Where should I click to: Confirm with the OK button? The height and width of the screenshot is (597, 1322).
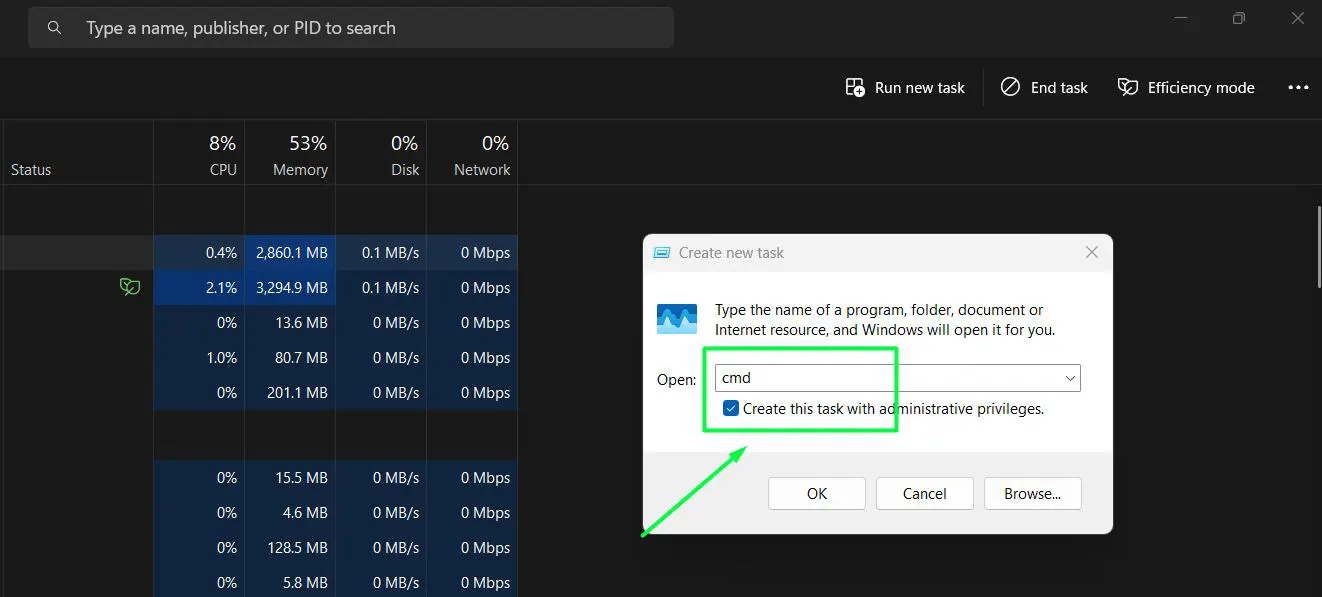[816, 493]
